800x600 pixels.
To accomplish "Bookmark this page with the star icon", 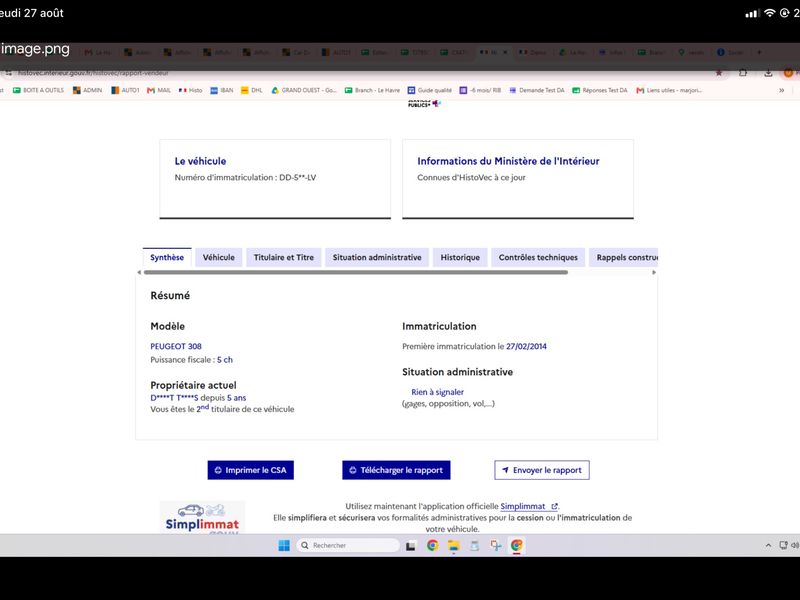I will pos(719,73).
